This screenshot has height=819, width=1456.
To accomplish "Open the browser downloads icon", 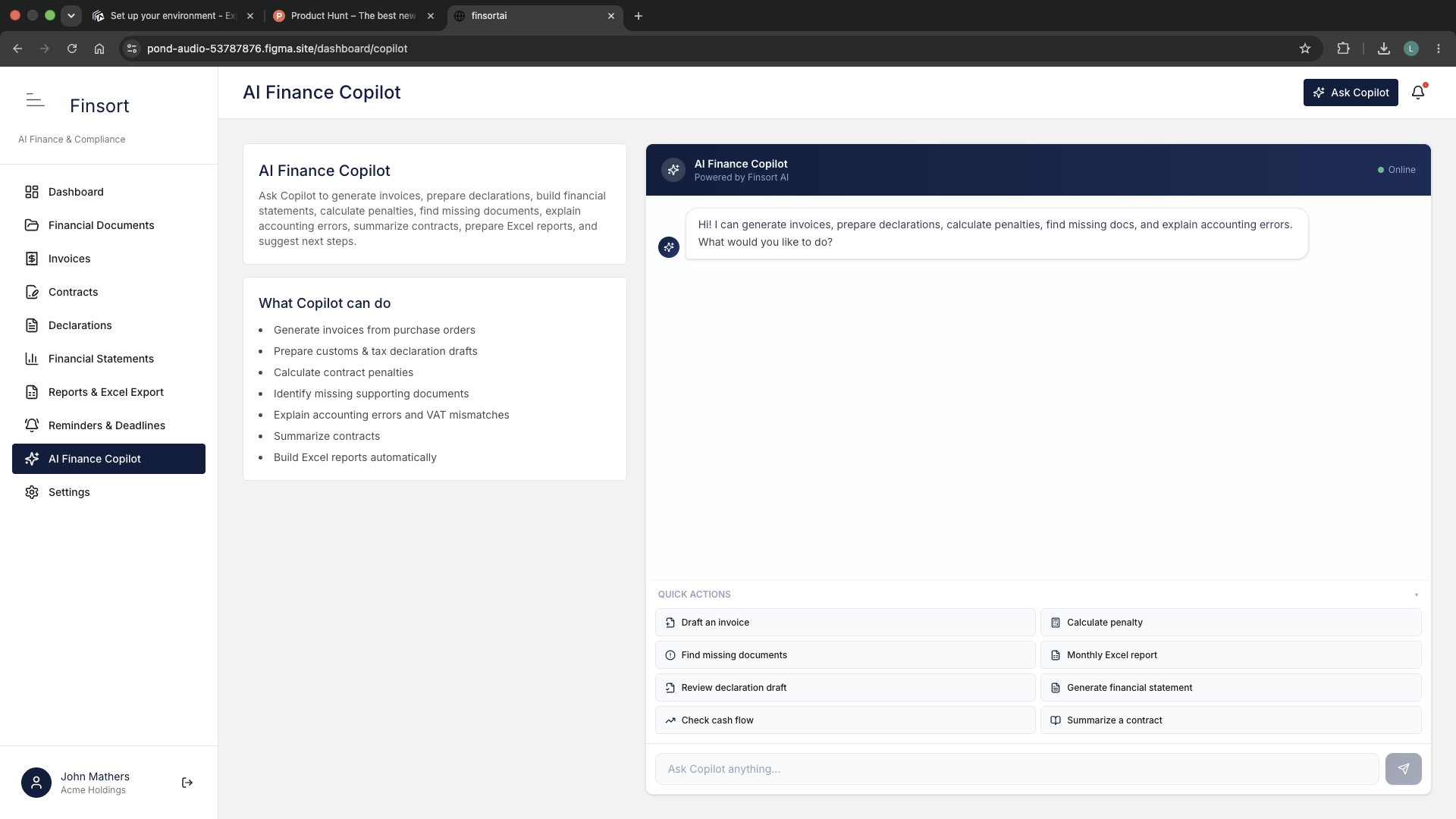I will coord(1384,49).
